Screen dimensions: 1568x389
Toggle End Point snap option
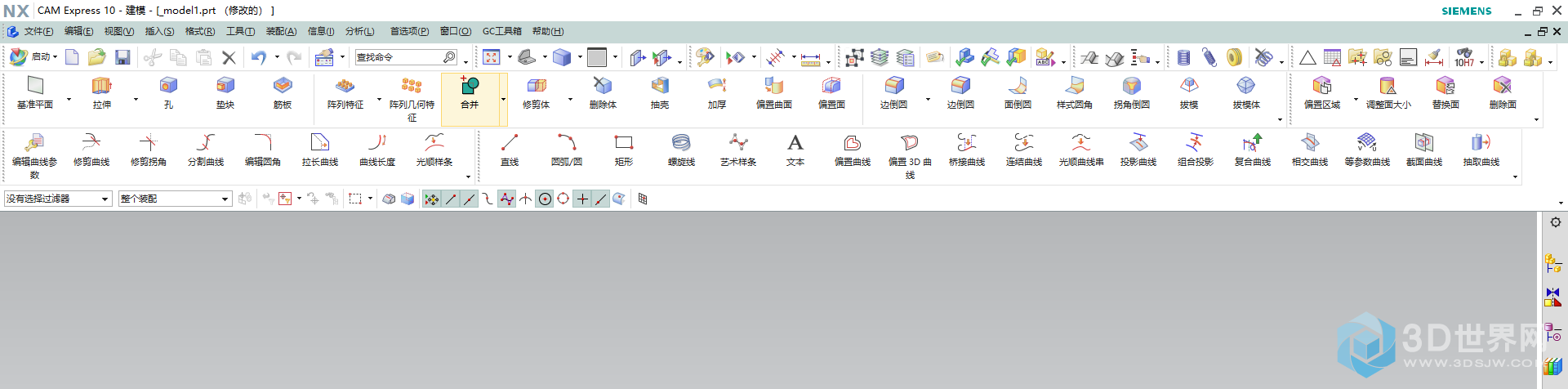tap(450, 199)
